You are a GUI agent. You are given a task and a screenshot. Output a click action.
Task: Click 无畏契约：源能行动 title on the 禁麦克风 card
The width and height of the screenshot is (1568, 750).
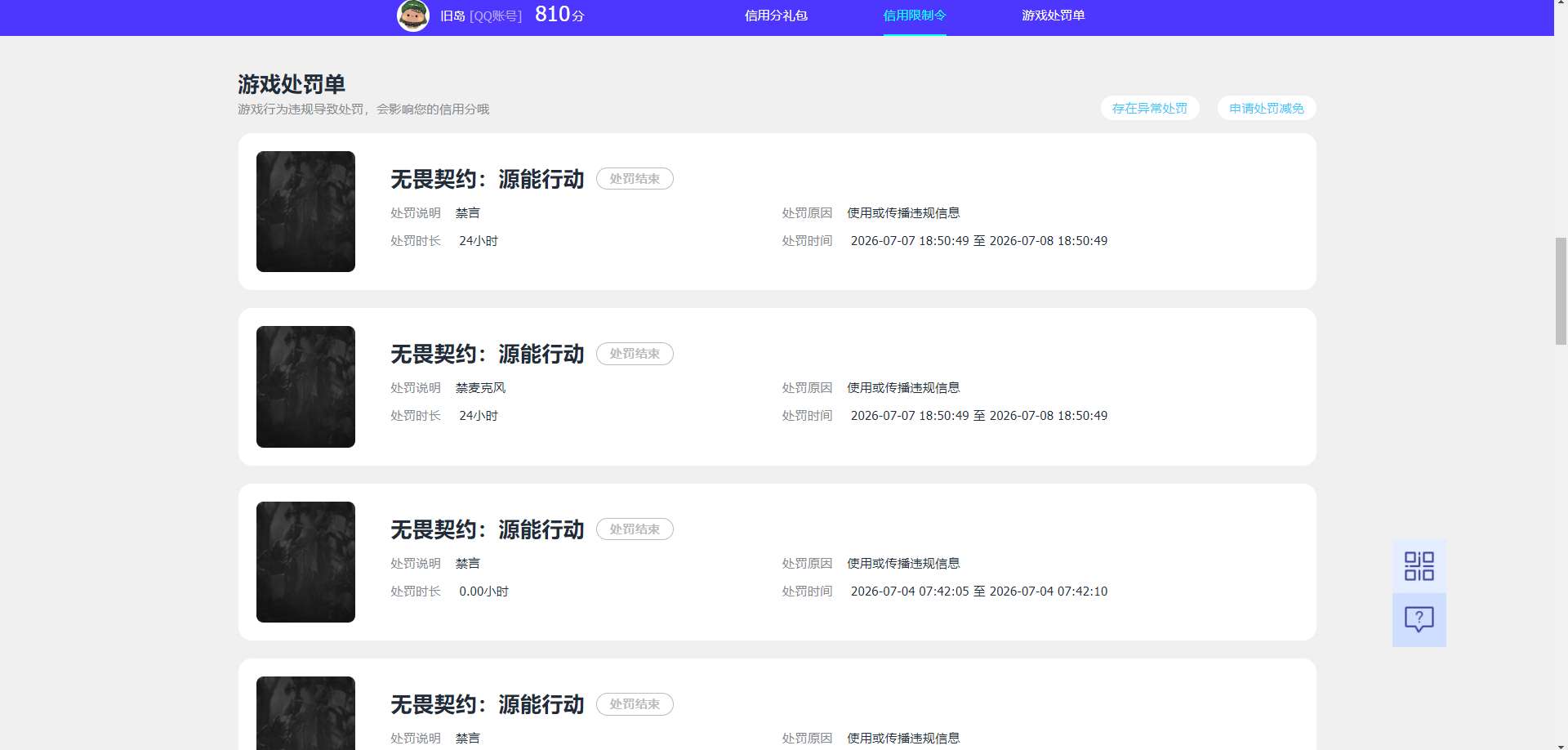(x=488, y=354)
